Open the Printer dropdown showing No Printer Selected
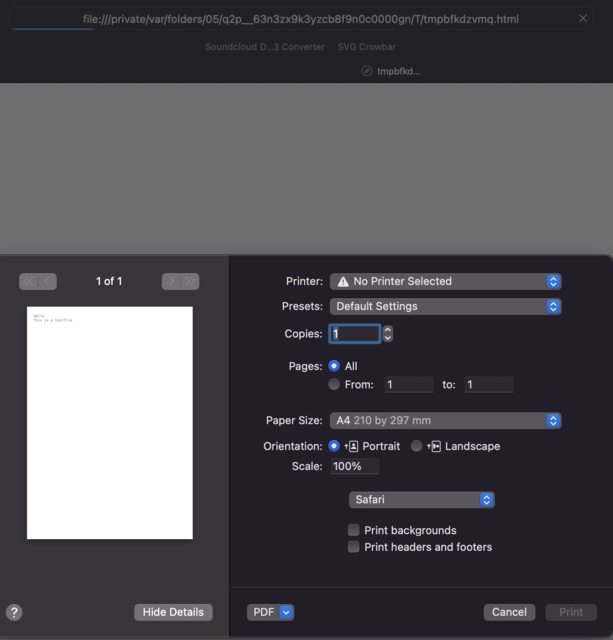This screenshot has width=613, height=640. click(445, 282)
